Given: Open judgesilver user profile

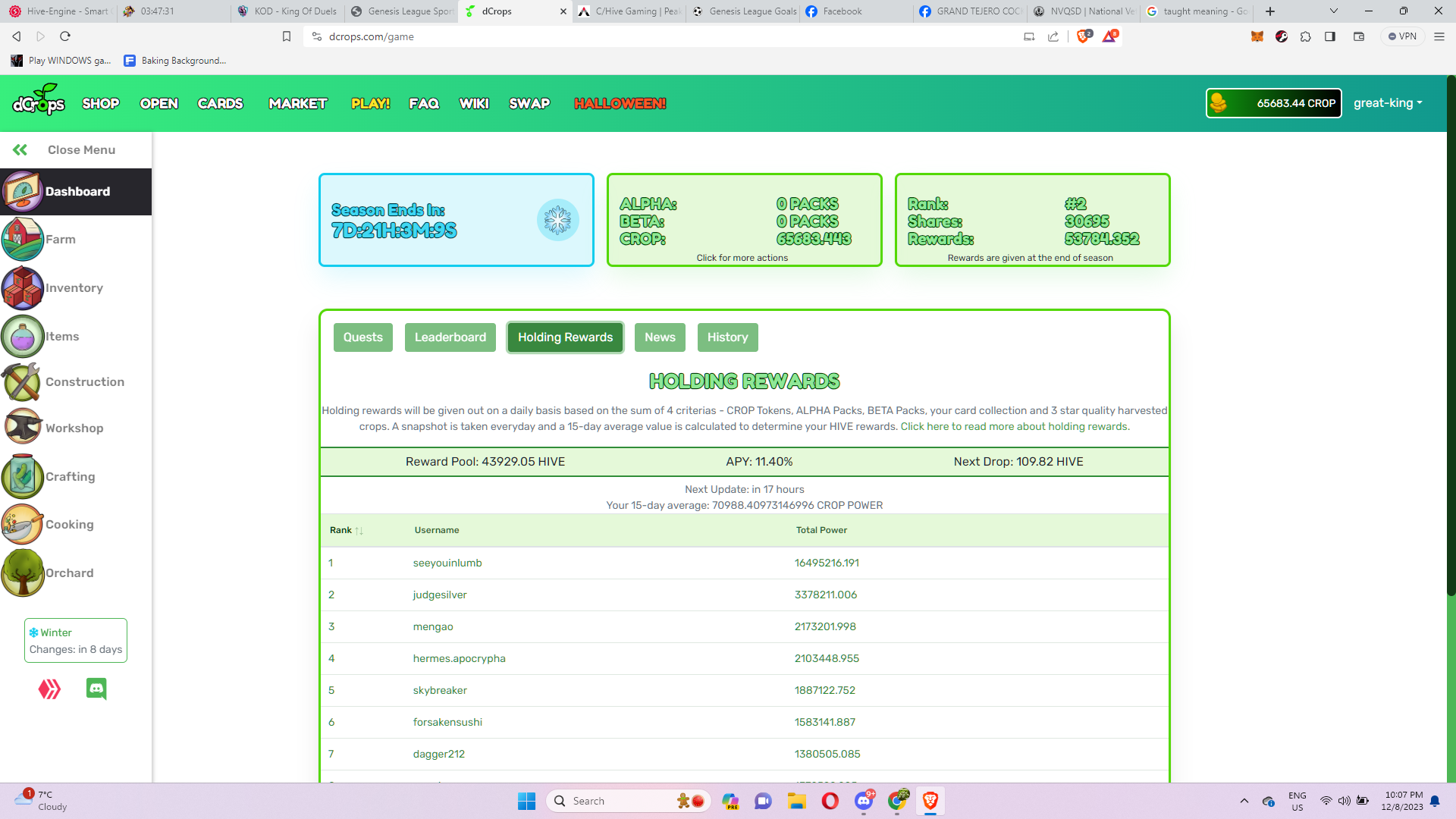Looking at the screenshot, I should tap(440, 595).
